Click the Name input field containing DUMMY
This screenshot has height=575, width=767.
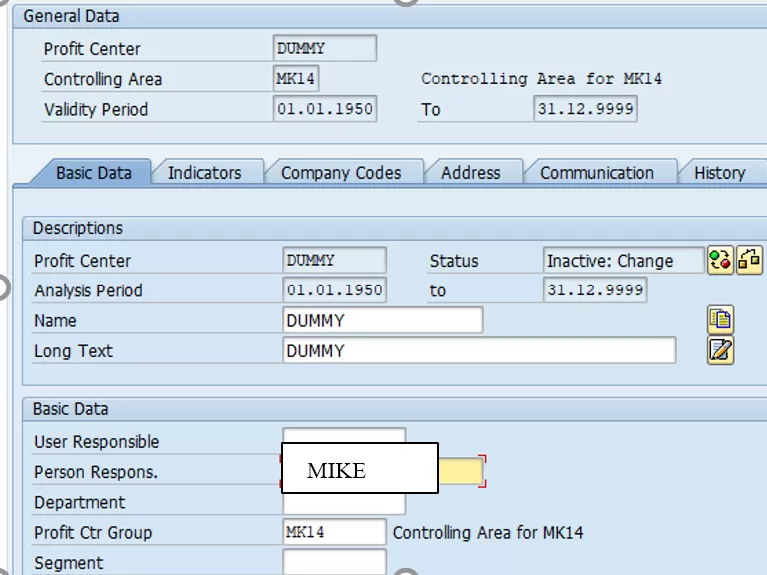(382, 321)
